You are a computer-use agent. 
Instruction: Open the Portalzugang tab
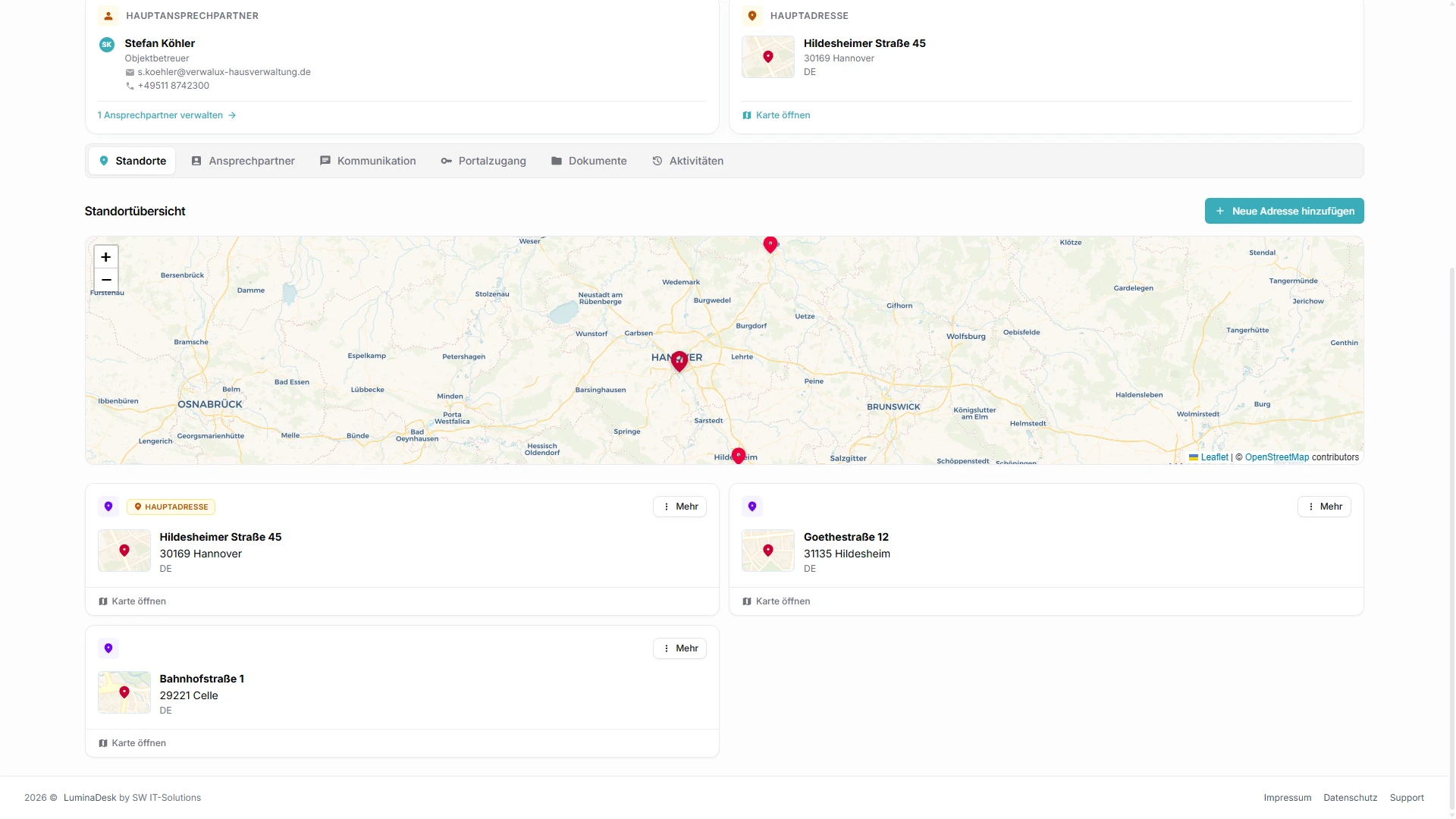coord(483,161)
